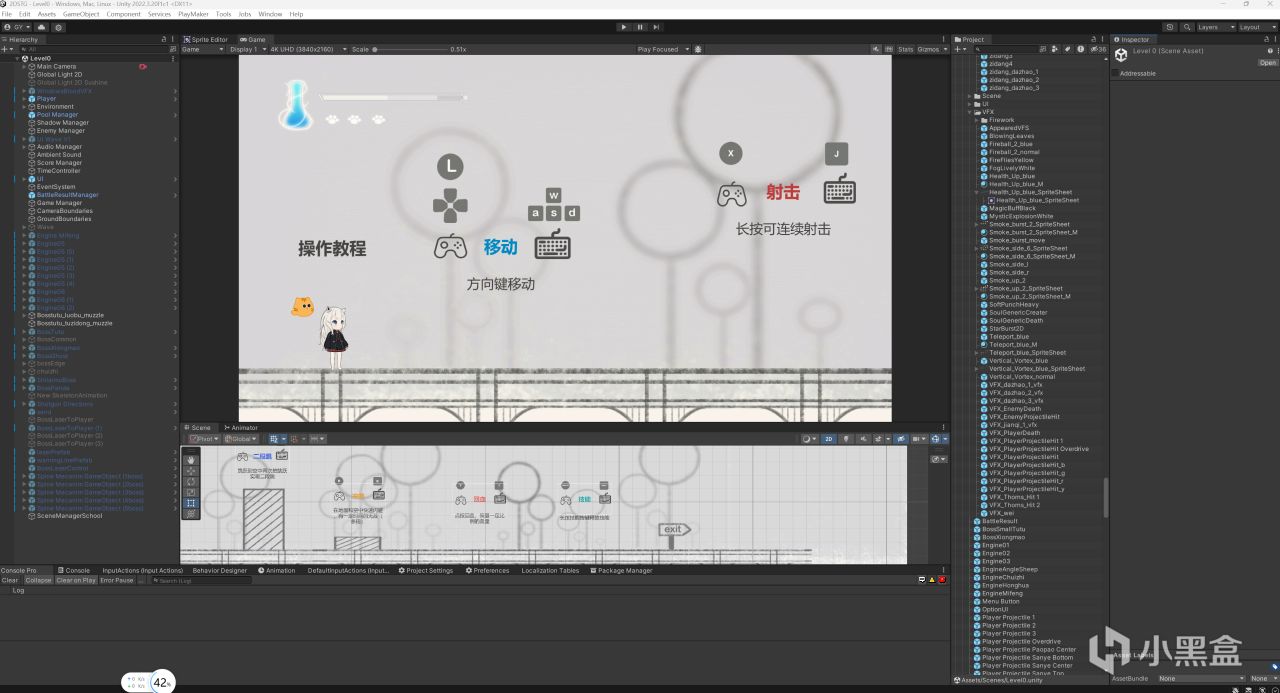Click the bug icon beside Play Focused
The image size is (1280, 693).
click(698, 49)
